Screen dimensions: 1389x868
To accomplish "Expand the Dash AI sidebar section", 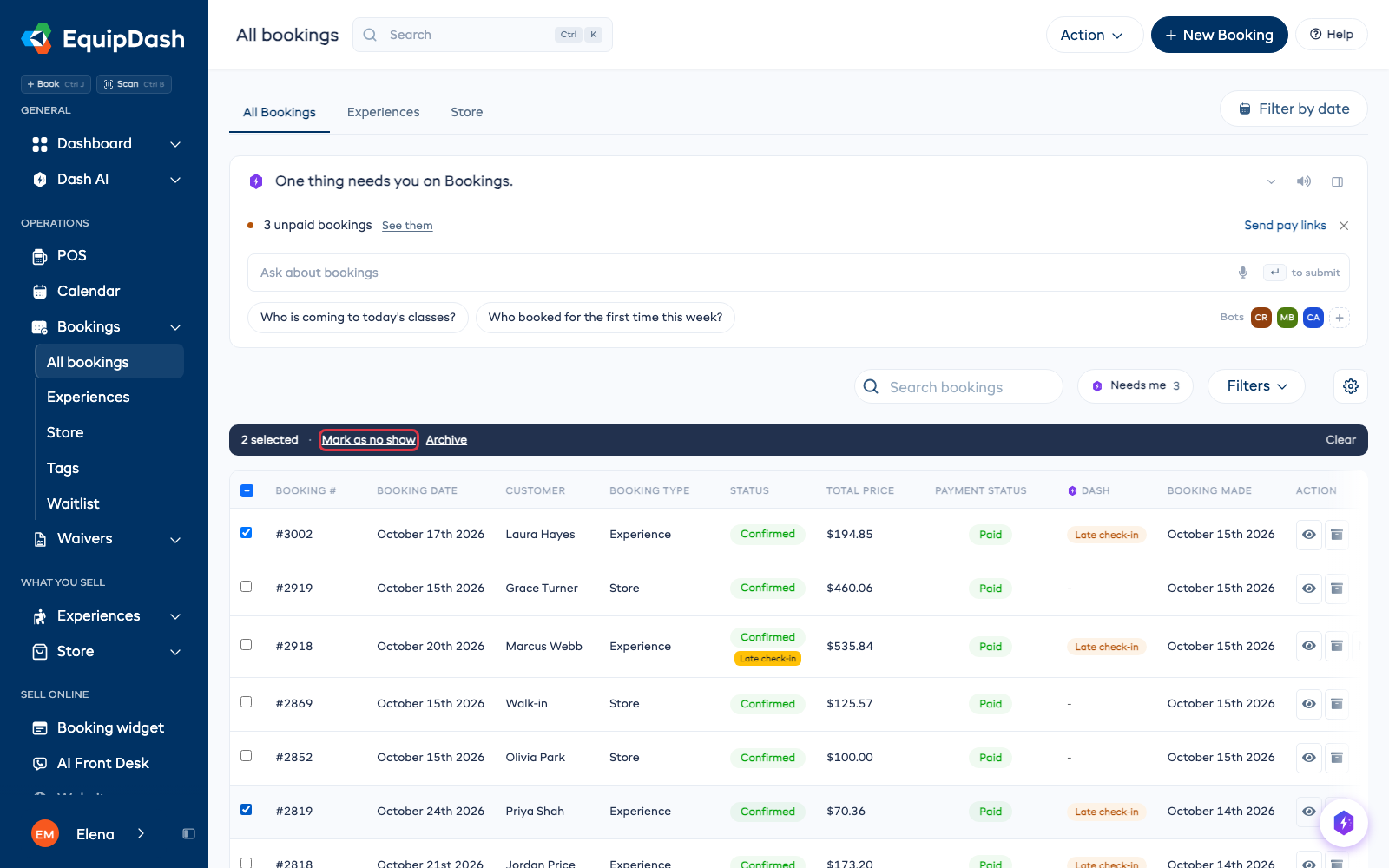I will tap(175, 180).
